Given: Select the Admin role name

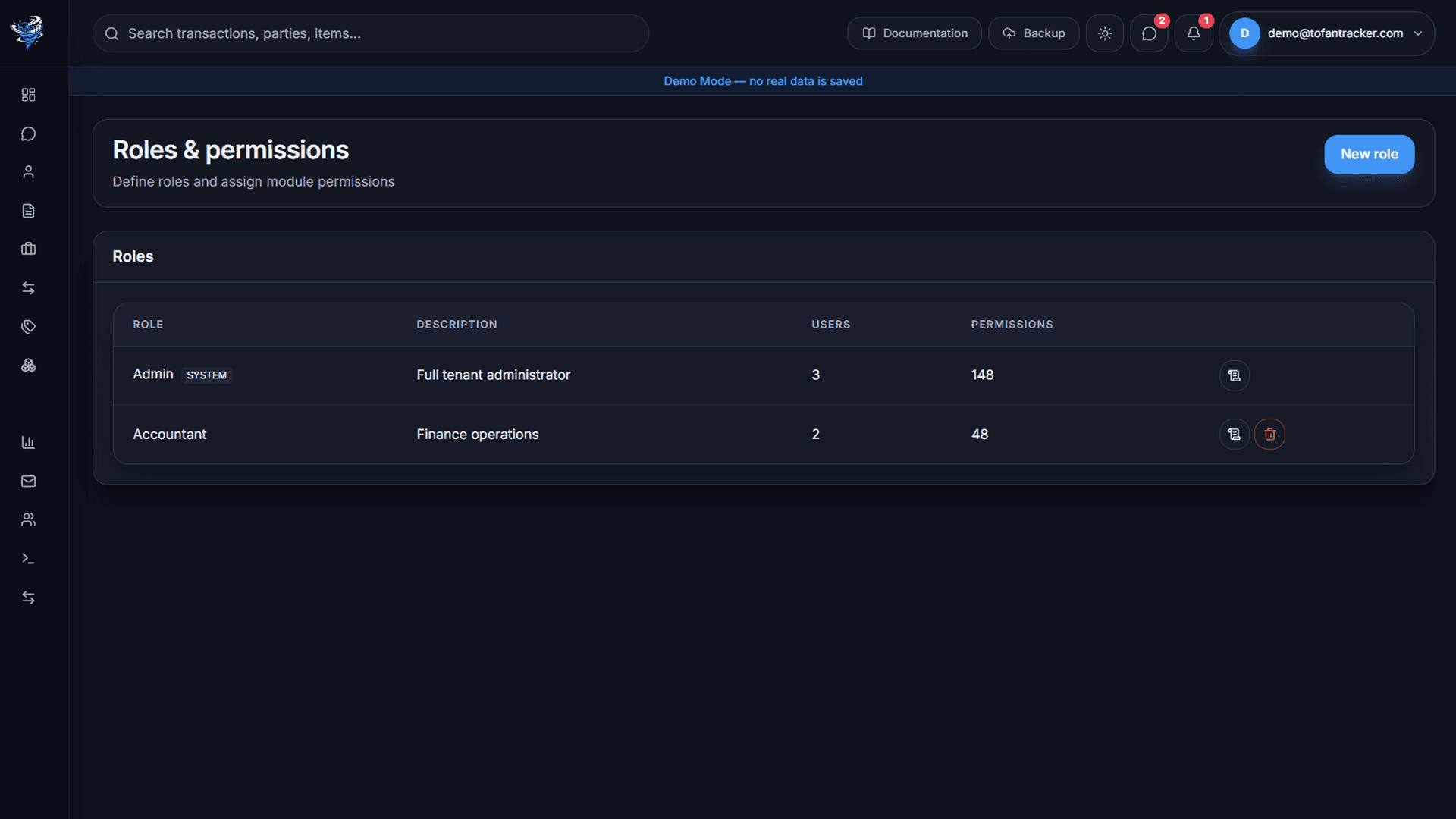Looking at the screenshot, I should coord(153,374).
